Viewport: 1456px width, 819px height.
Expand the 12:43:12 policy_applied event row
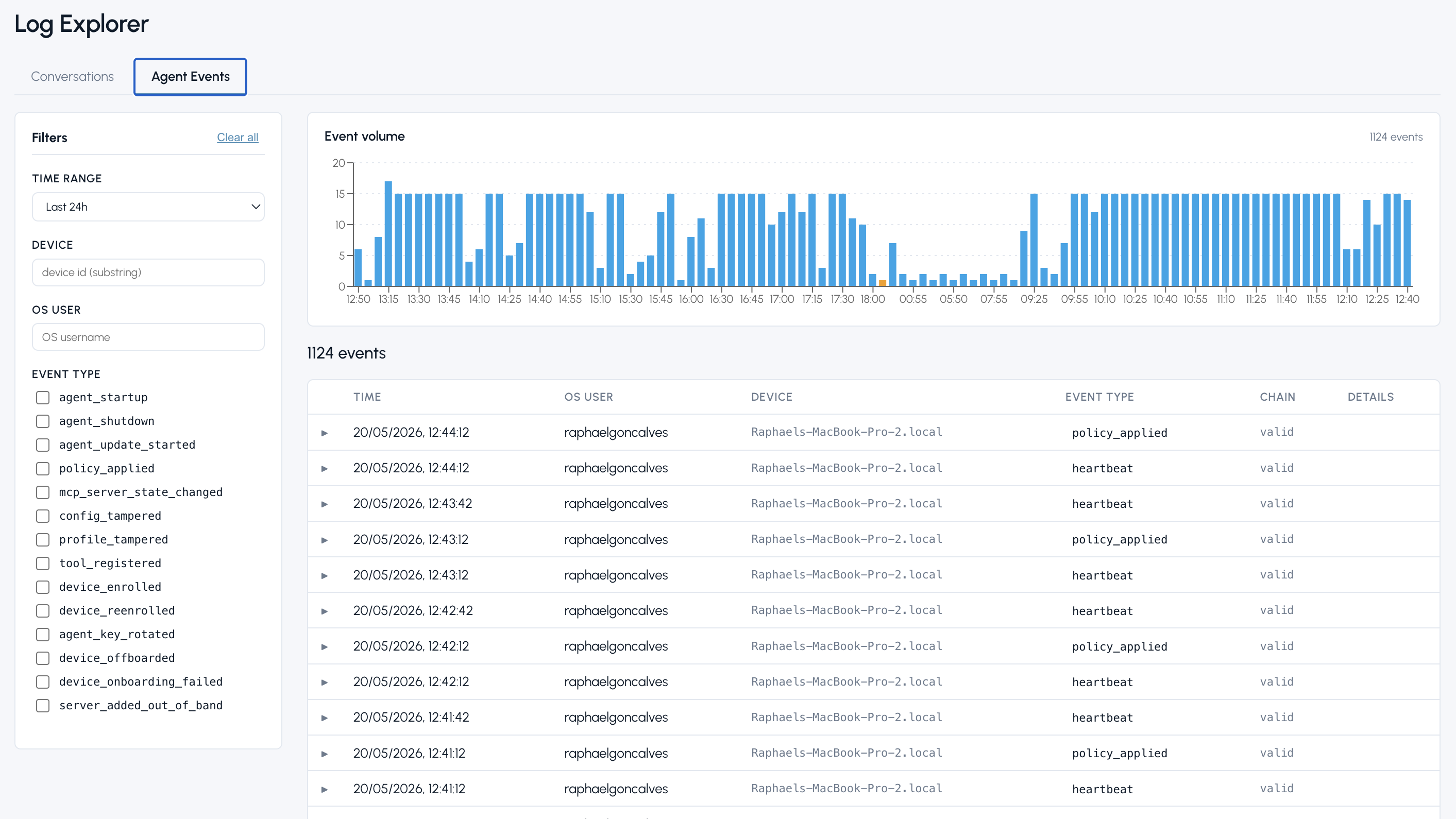pyautogui.click(x=325, y=540)
